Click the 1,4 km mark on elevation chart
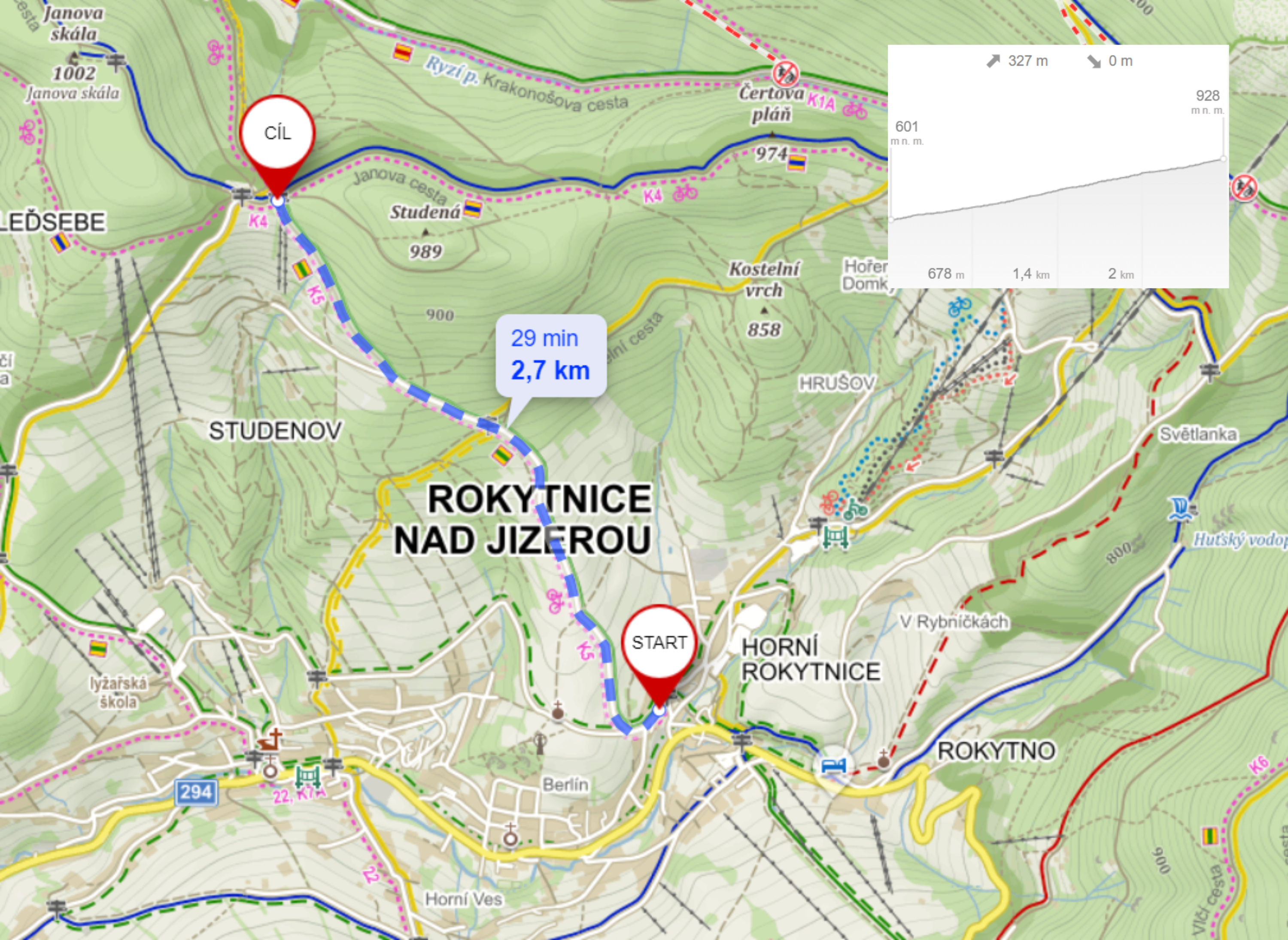Screen dimensions: 1288x940 point(1031,274)
